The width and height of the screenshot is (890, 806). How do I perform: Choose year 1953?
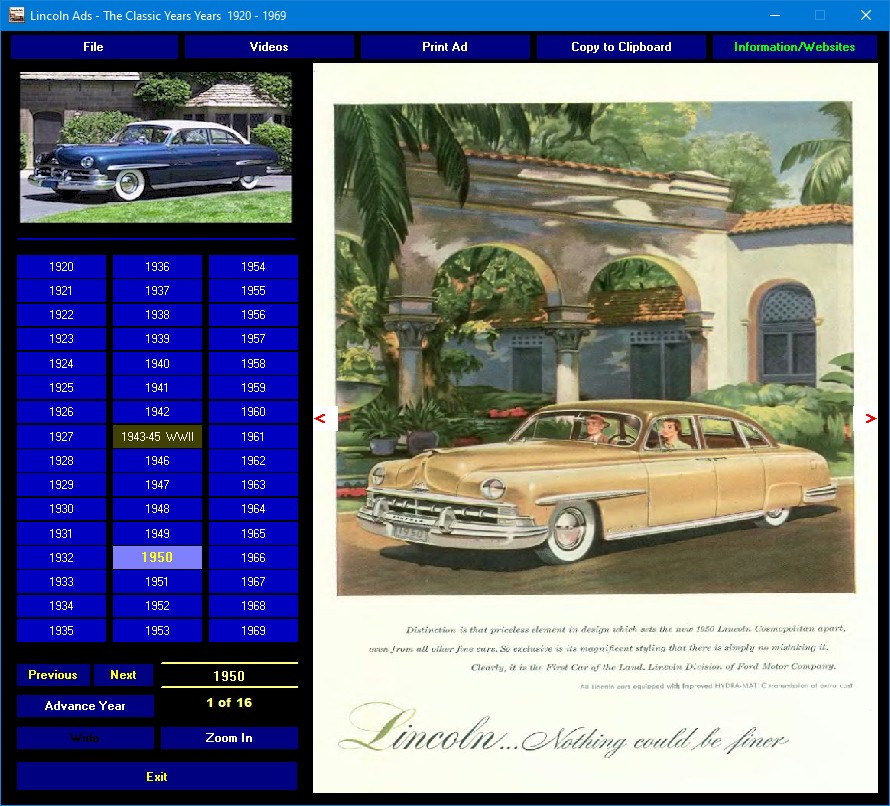click(x=157, y=631)
